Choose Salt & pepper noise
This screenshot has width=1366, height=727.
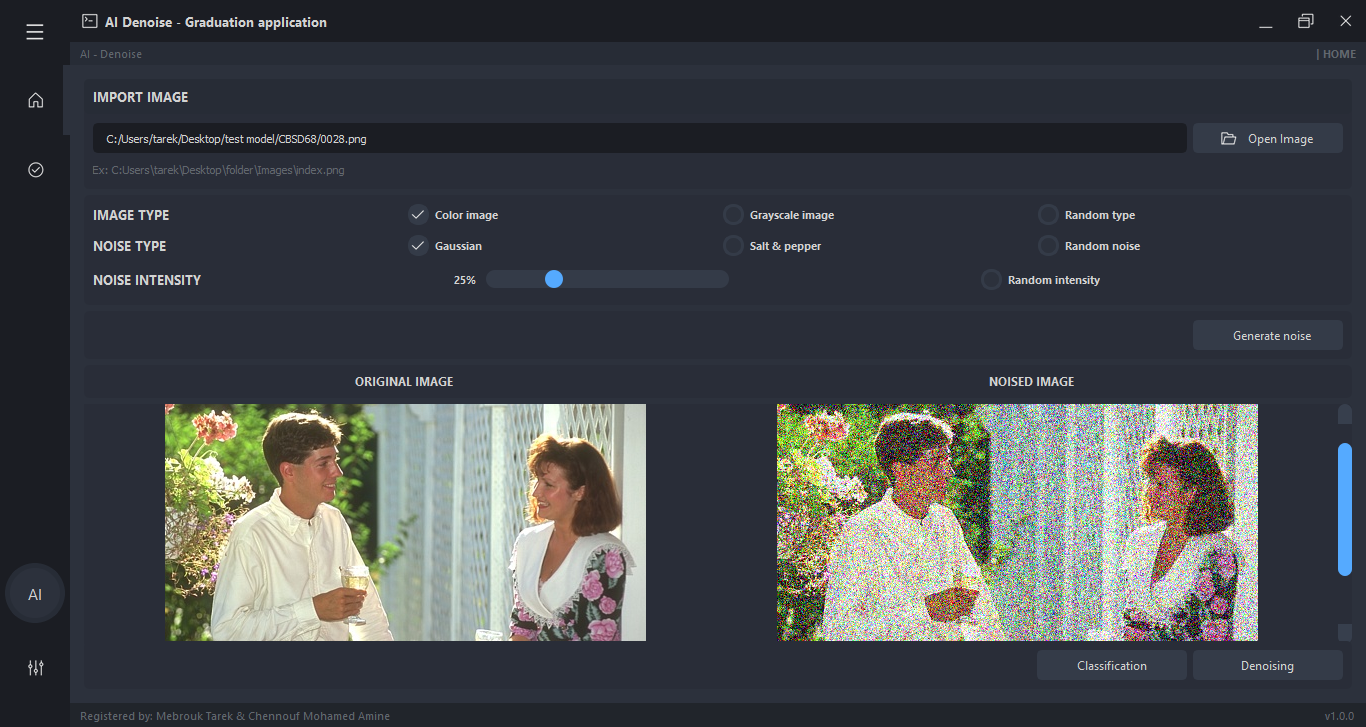734,246
